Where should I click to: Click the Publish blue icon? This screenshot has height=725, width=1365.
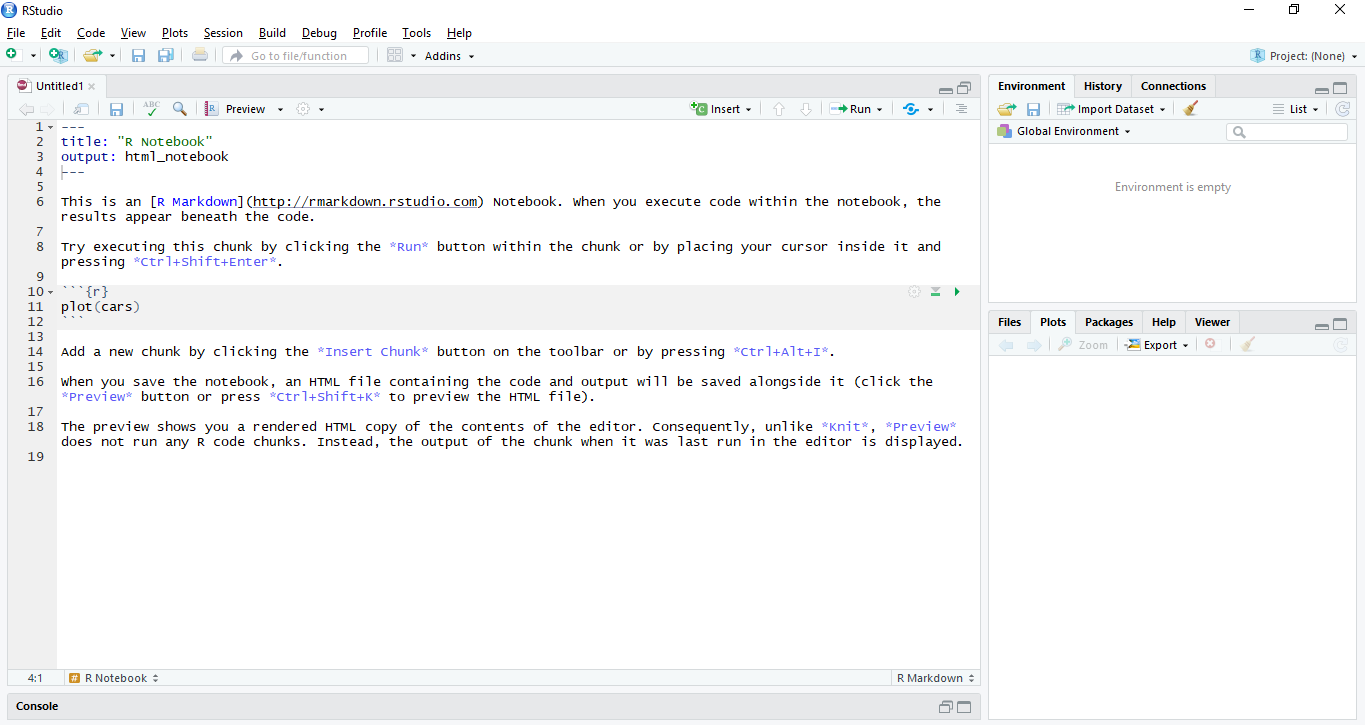(x=910, y=109)
